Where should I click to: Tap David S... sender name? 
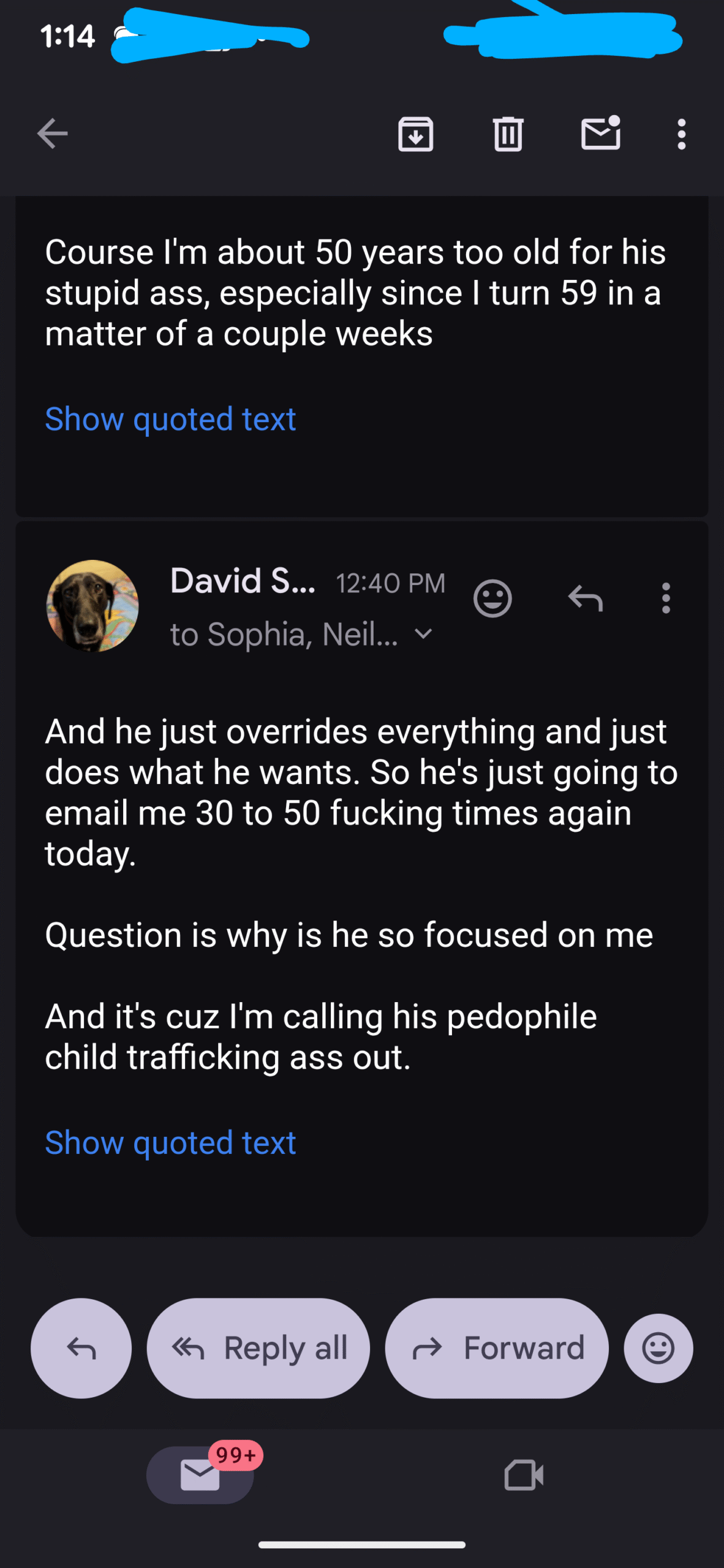tap(243, 581)
